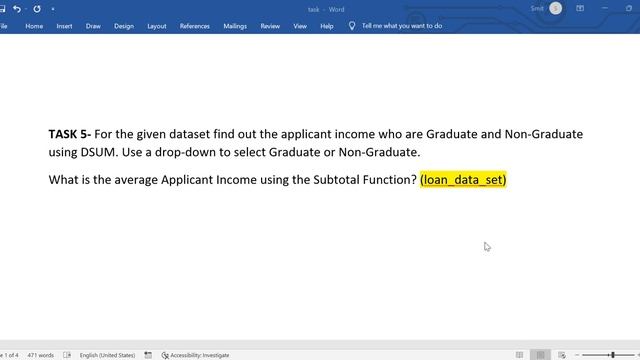Click the Smit account name
The width and height of the screenshot is (640, 360).
click(x=537, y=9)
